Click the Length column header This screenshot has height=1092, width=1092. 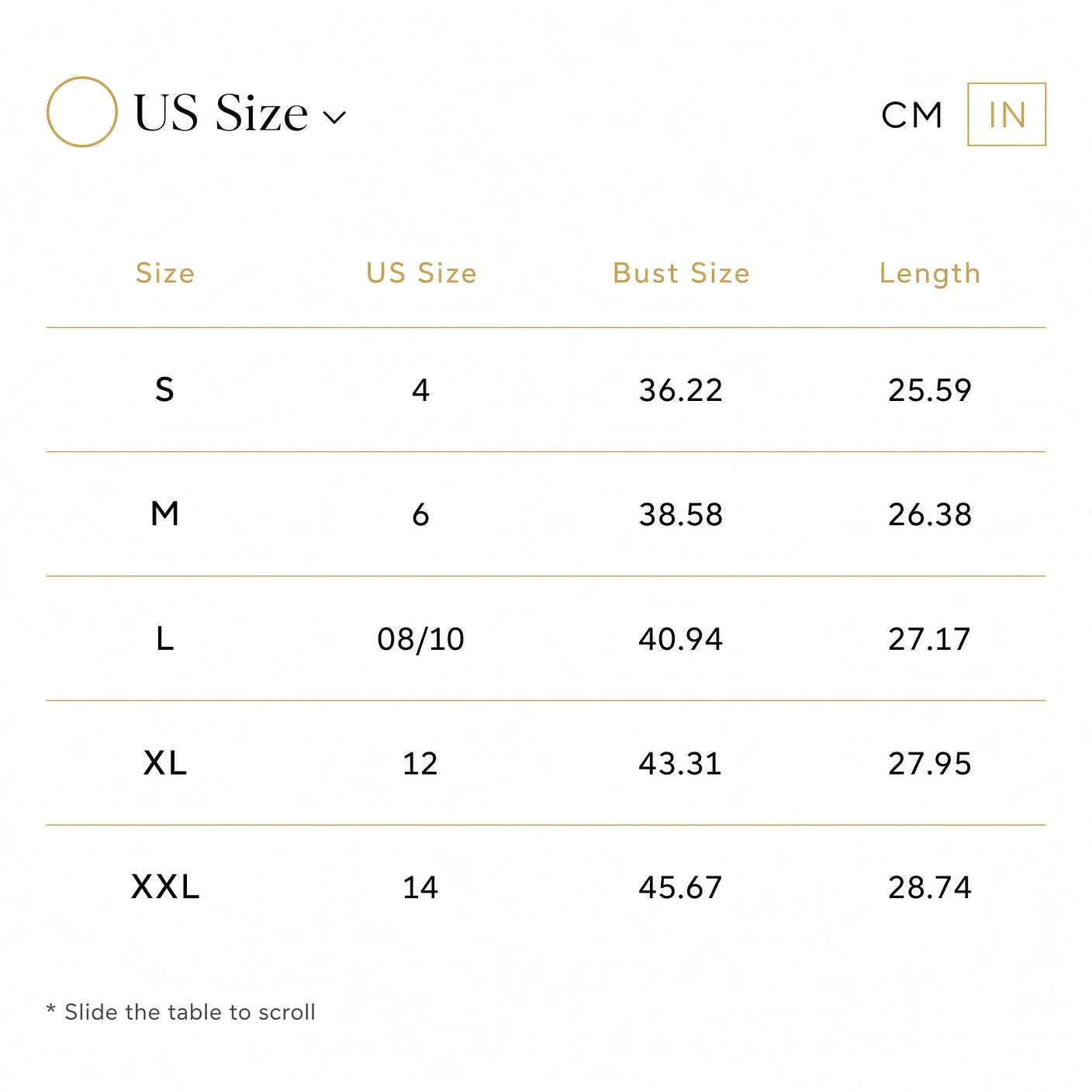[930, 274]
